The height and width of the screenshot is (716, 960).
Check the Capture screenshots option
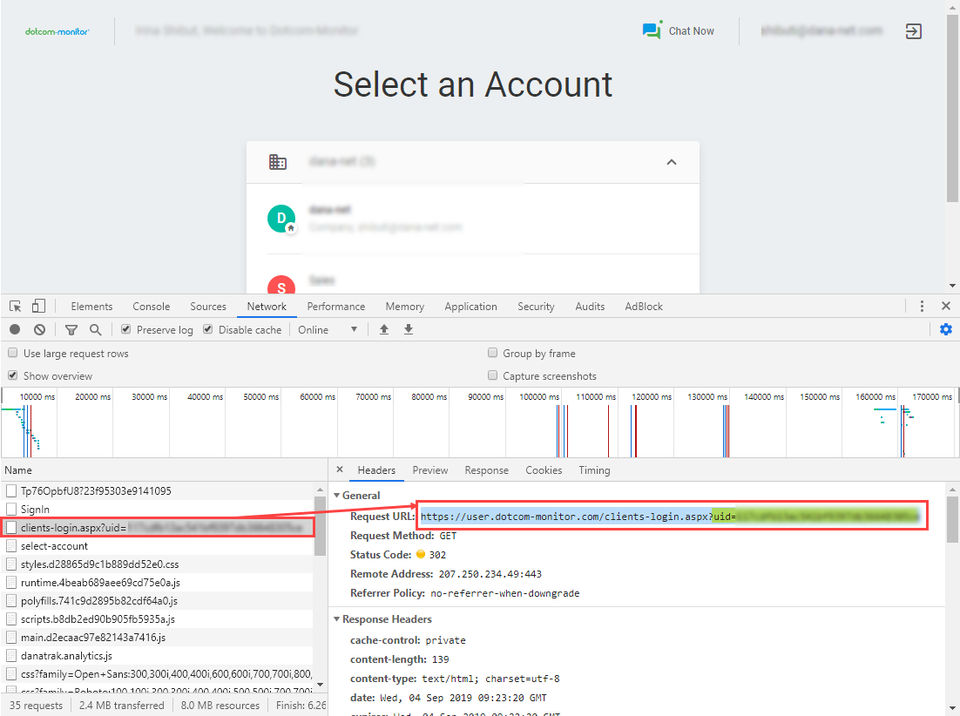(493, 376)
